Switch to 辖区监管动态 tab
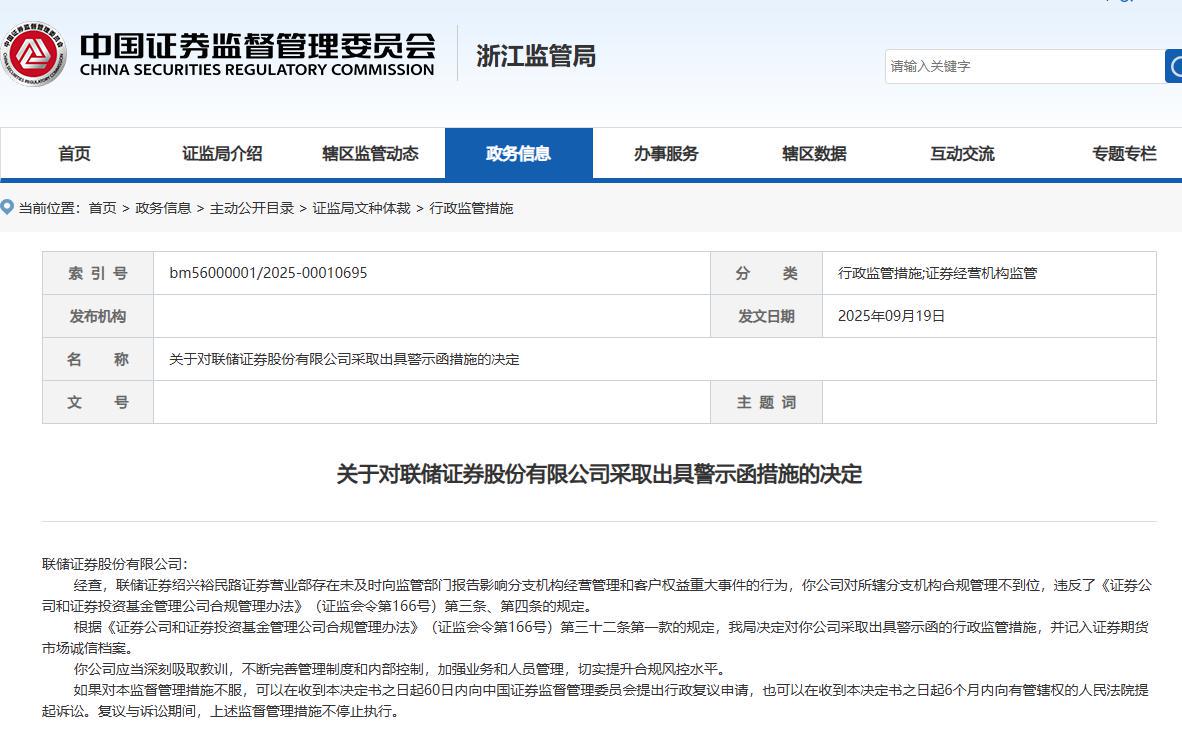1182x738 pixels. pyautogui.click(x=370, y=154)
